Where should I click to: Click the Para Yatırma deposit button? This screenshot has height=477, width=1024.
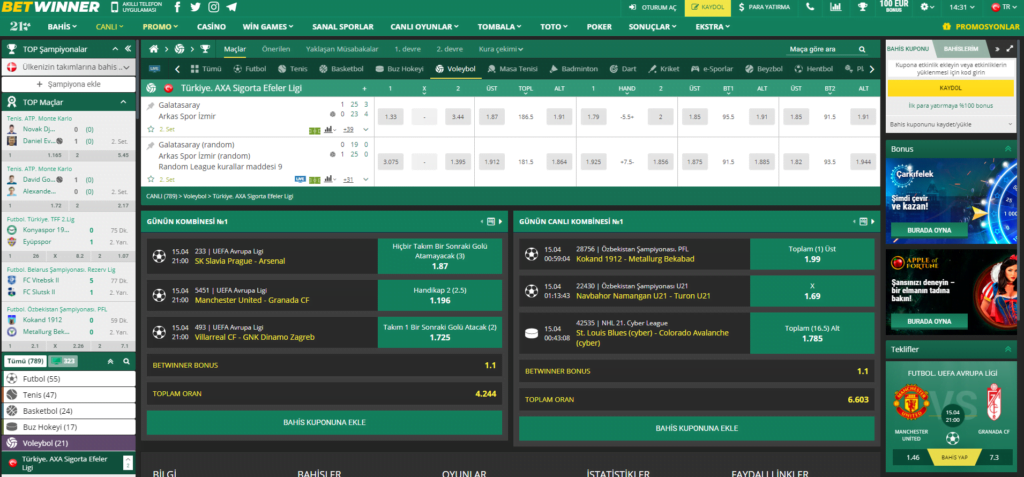(x=763, y=7)
